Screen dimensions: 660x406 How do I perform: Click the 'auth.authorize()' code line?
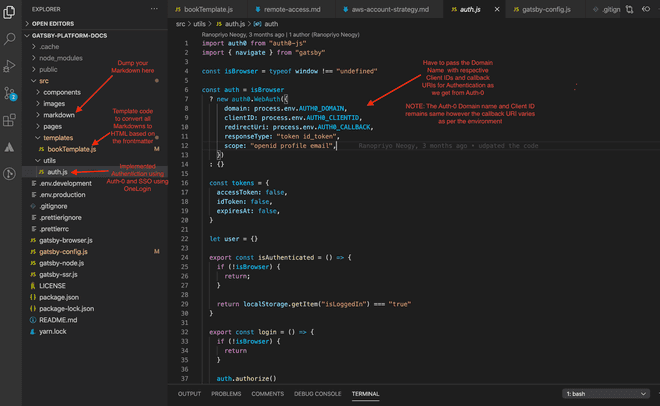click(246, 379)
